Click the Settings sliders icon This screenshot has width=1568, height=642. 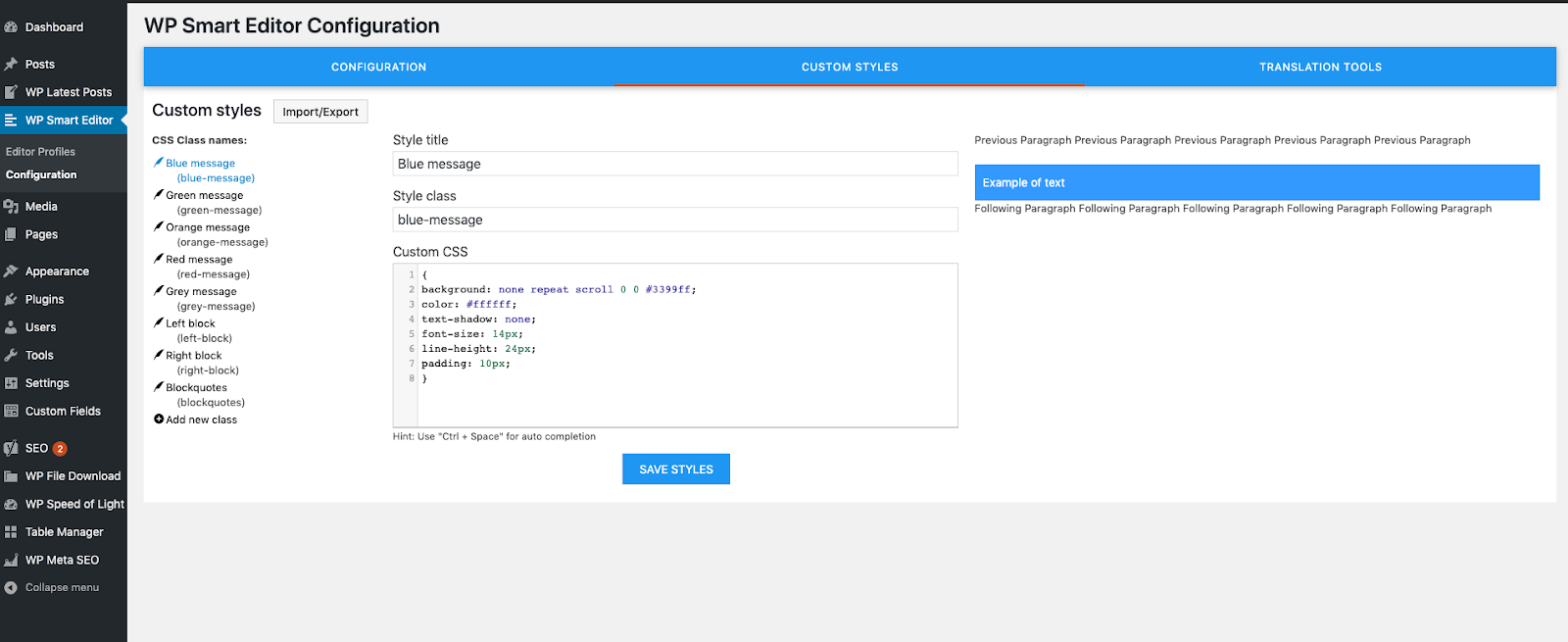(11, 383)
